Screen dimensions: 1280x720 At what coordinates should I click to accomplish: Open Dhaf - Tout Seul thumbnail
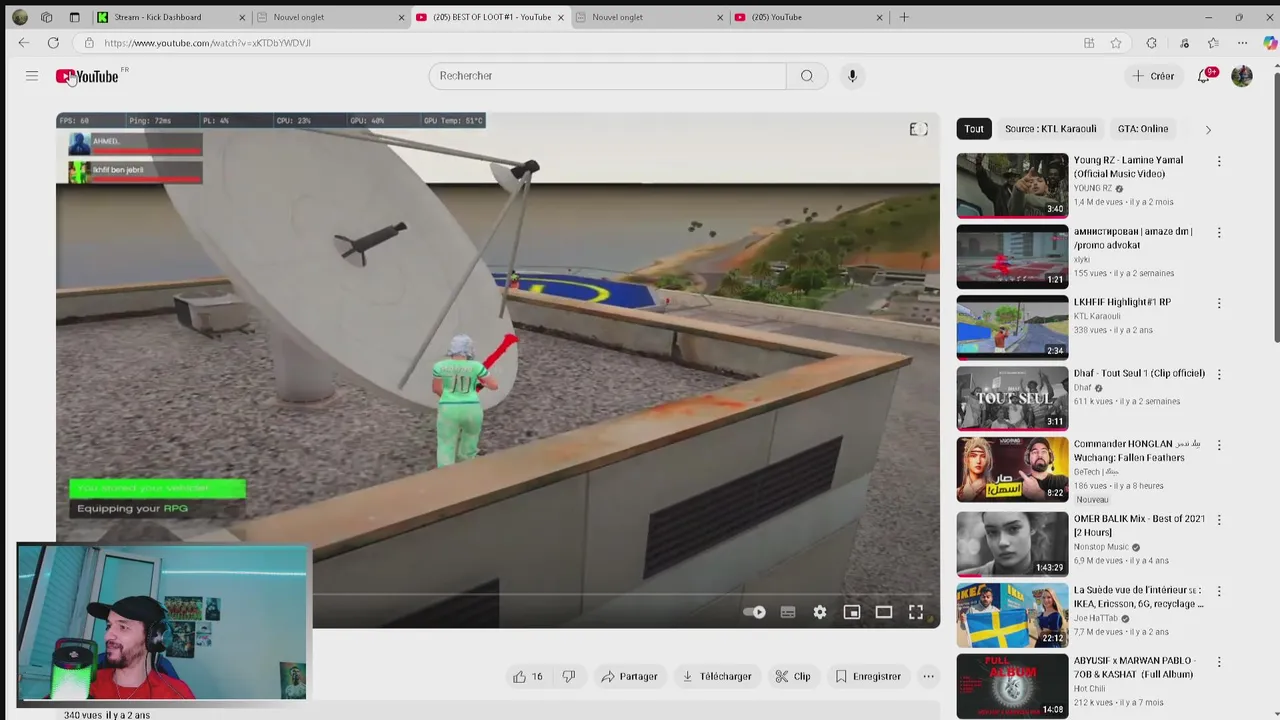[1012, 398]
